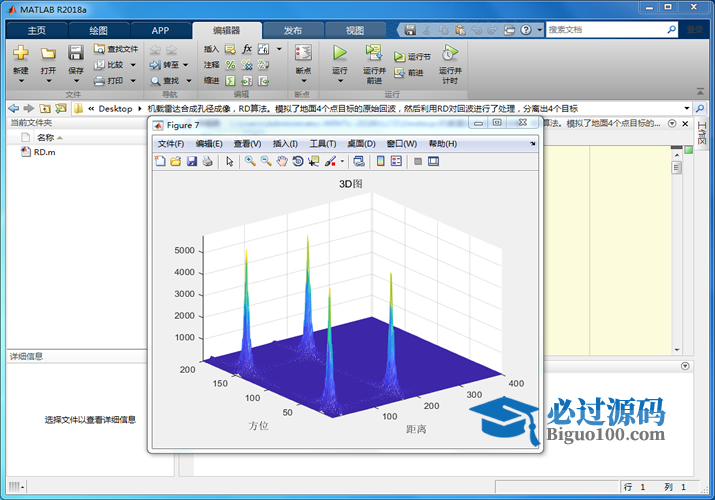Select the Rotate 3D tool in Figure 7
The width and height of the screenshot is (715, 500).
pyautogui.click(x=298, y=161)
